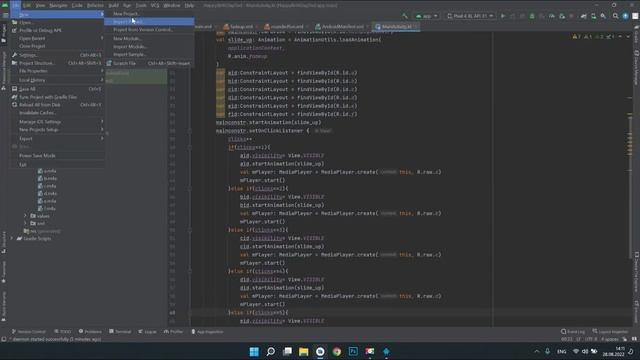Viewport: 640px width, 360px height.
Task: Open the Logcat tool window
Action: [148, 331]
